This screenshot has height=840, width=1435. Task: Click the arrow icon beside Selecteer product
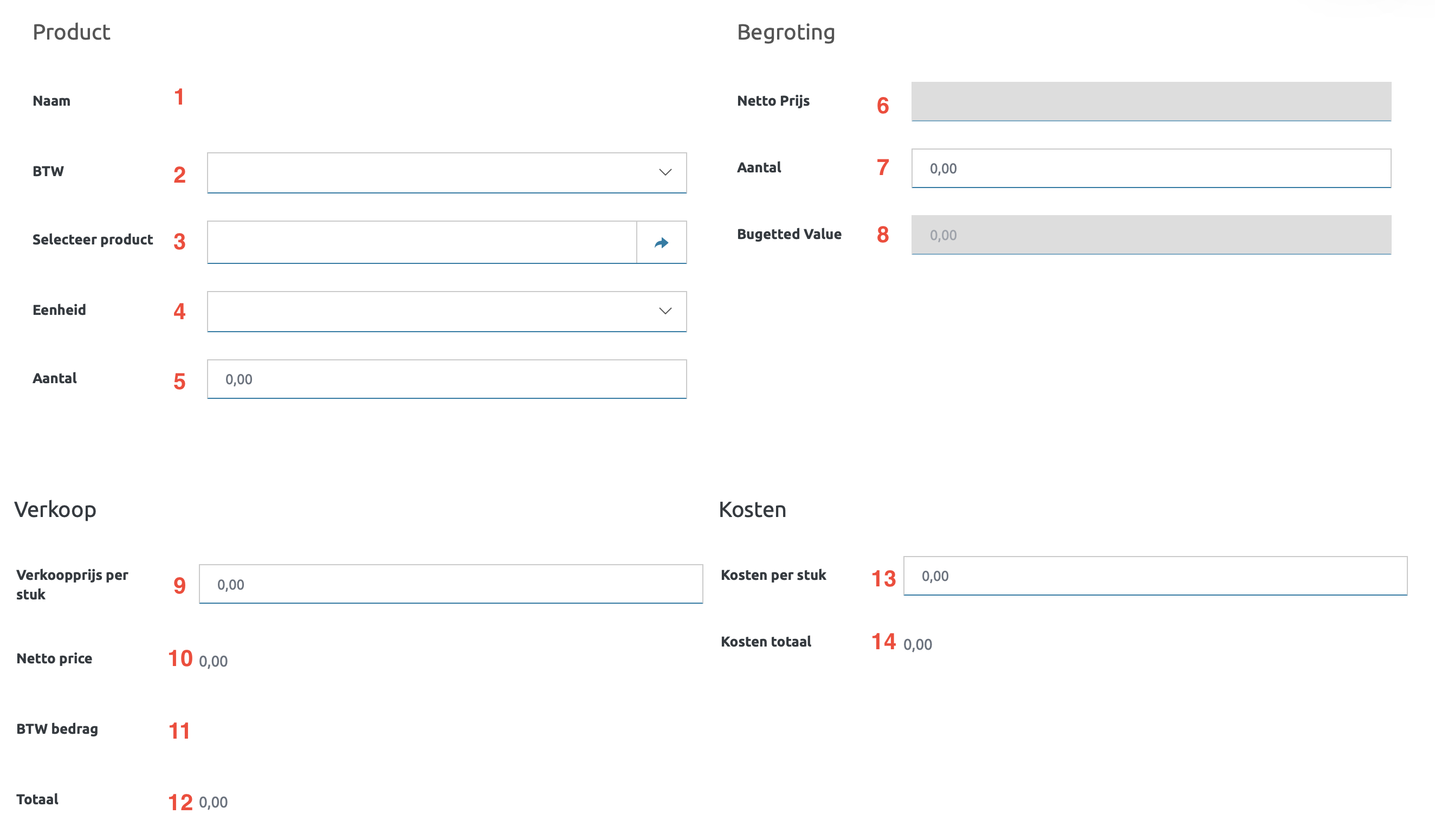pyautogui.click(x=661, y=243)
